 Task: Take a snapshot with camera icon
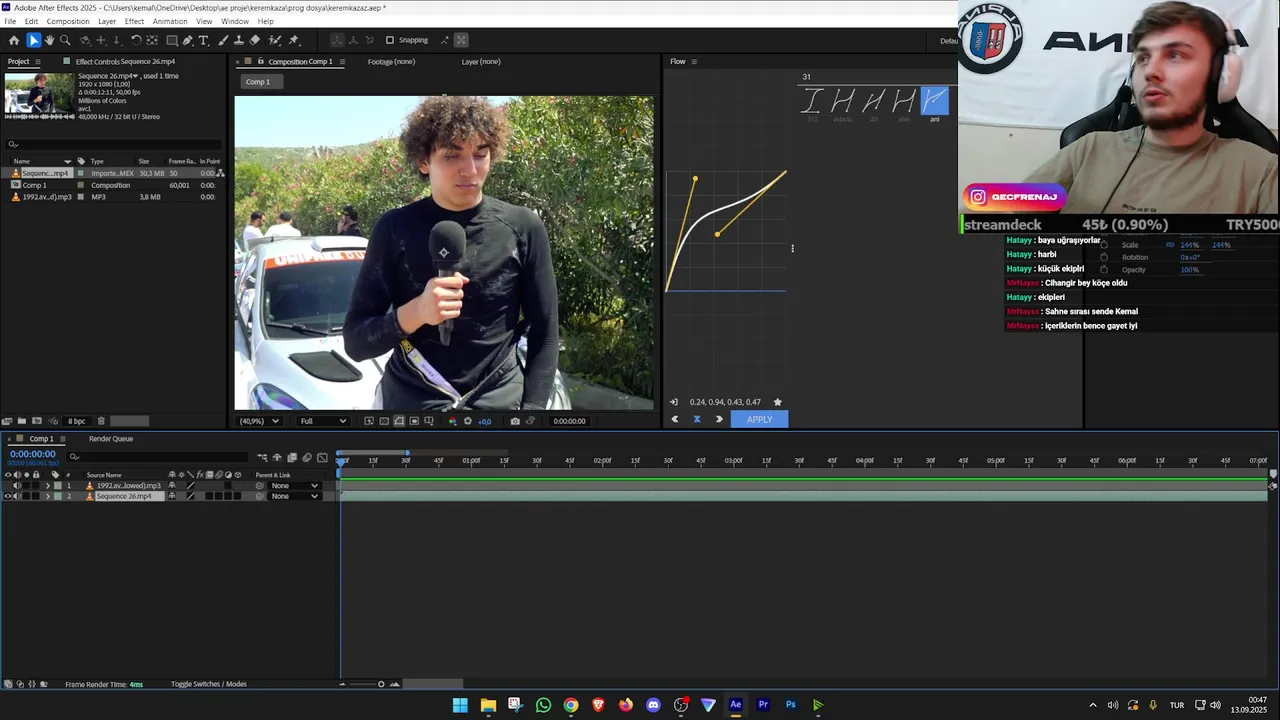515,421
